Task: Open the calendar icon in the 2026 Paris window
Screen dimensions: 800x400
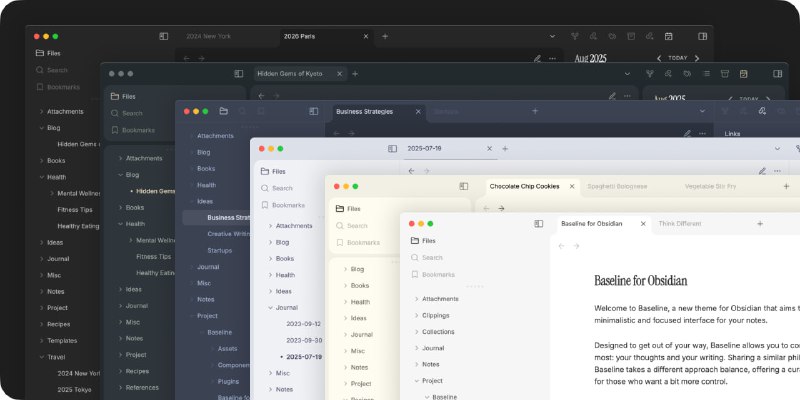Action: click(669, 36)
